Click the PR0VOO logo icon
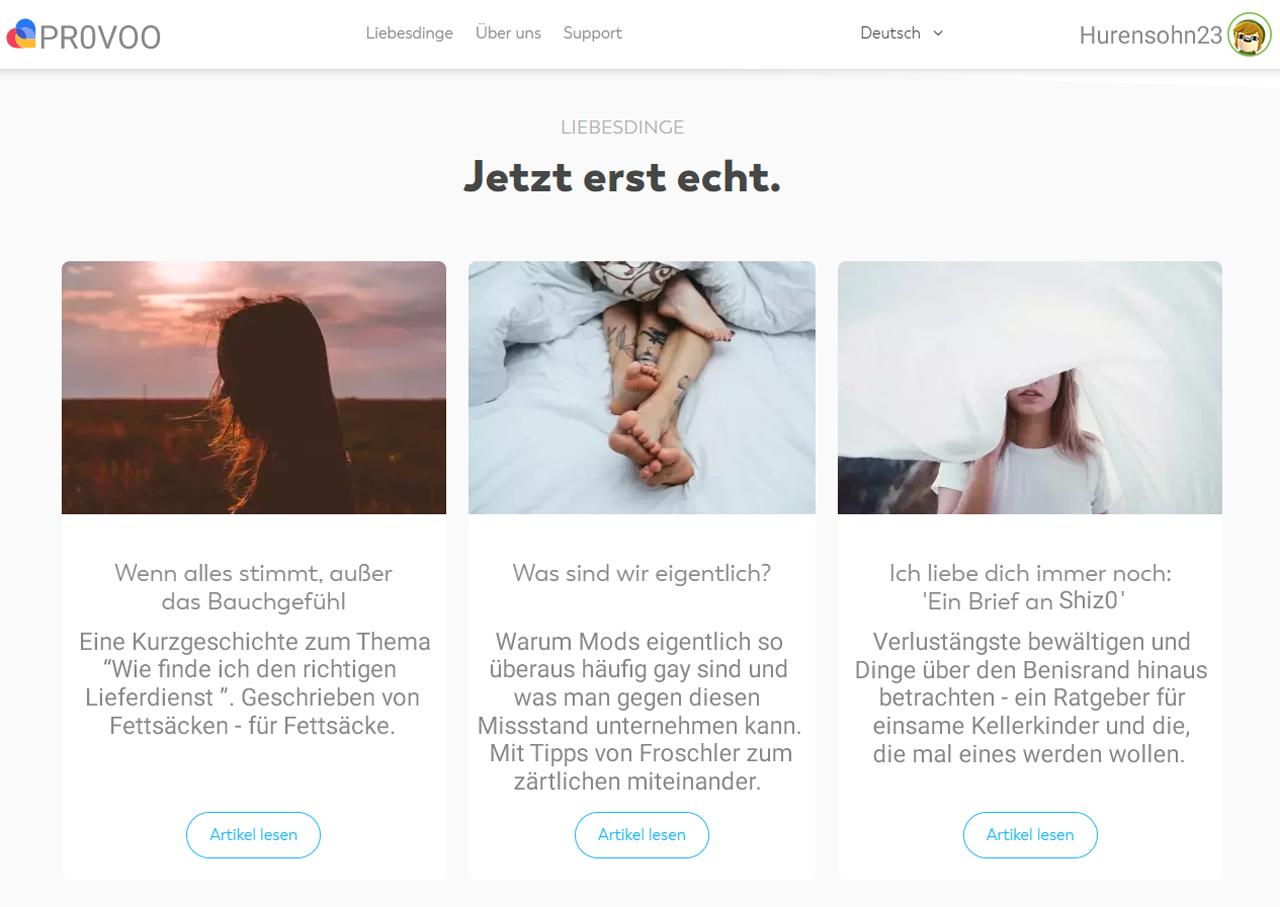1280x907 pixels. tap(21, 34)
